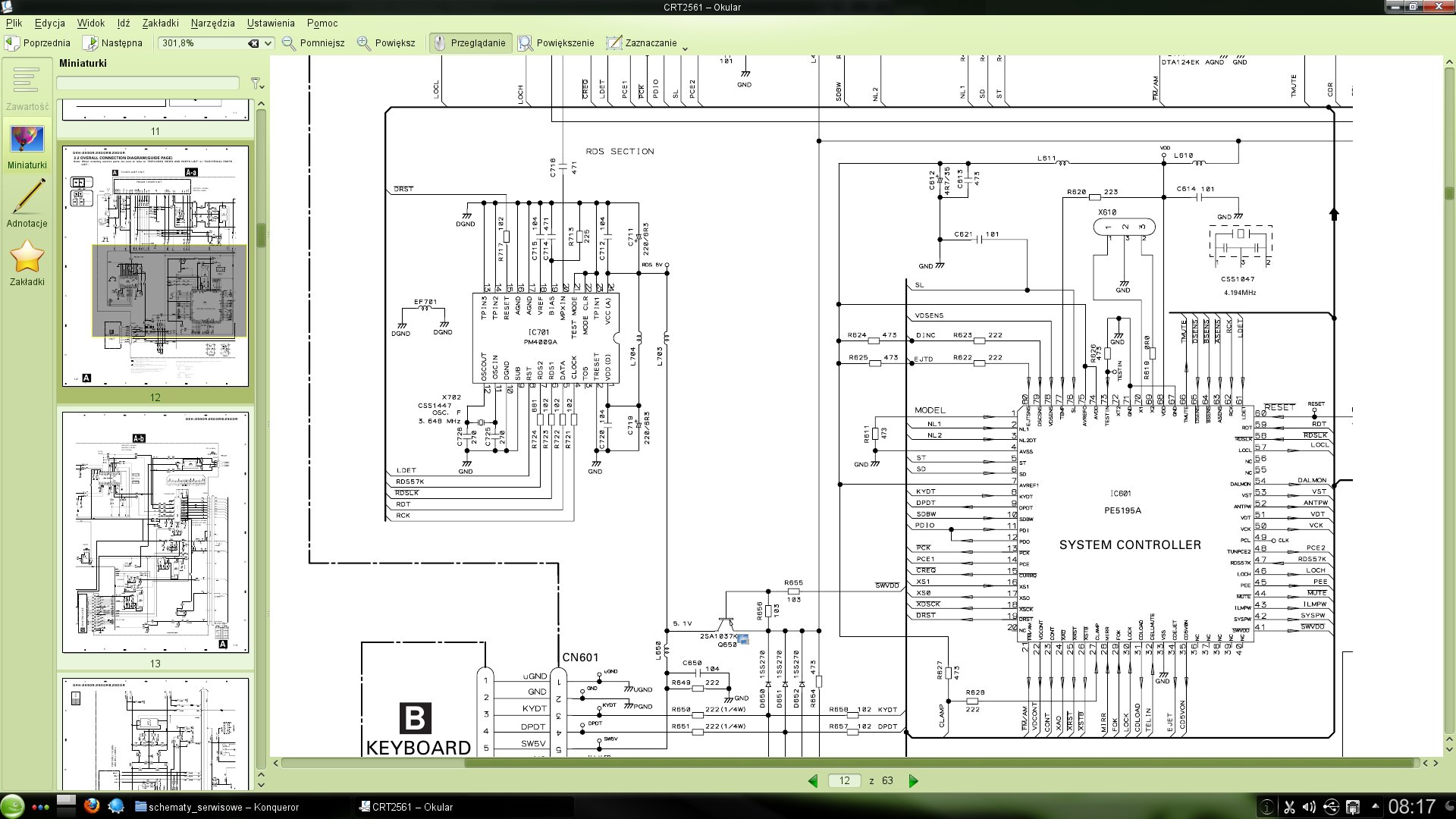The height and width of the screenshot is (819, 1456).
Task: Click the thumbnail filter text field
Action: click(148, 83)
